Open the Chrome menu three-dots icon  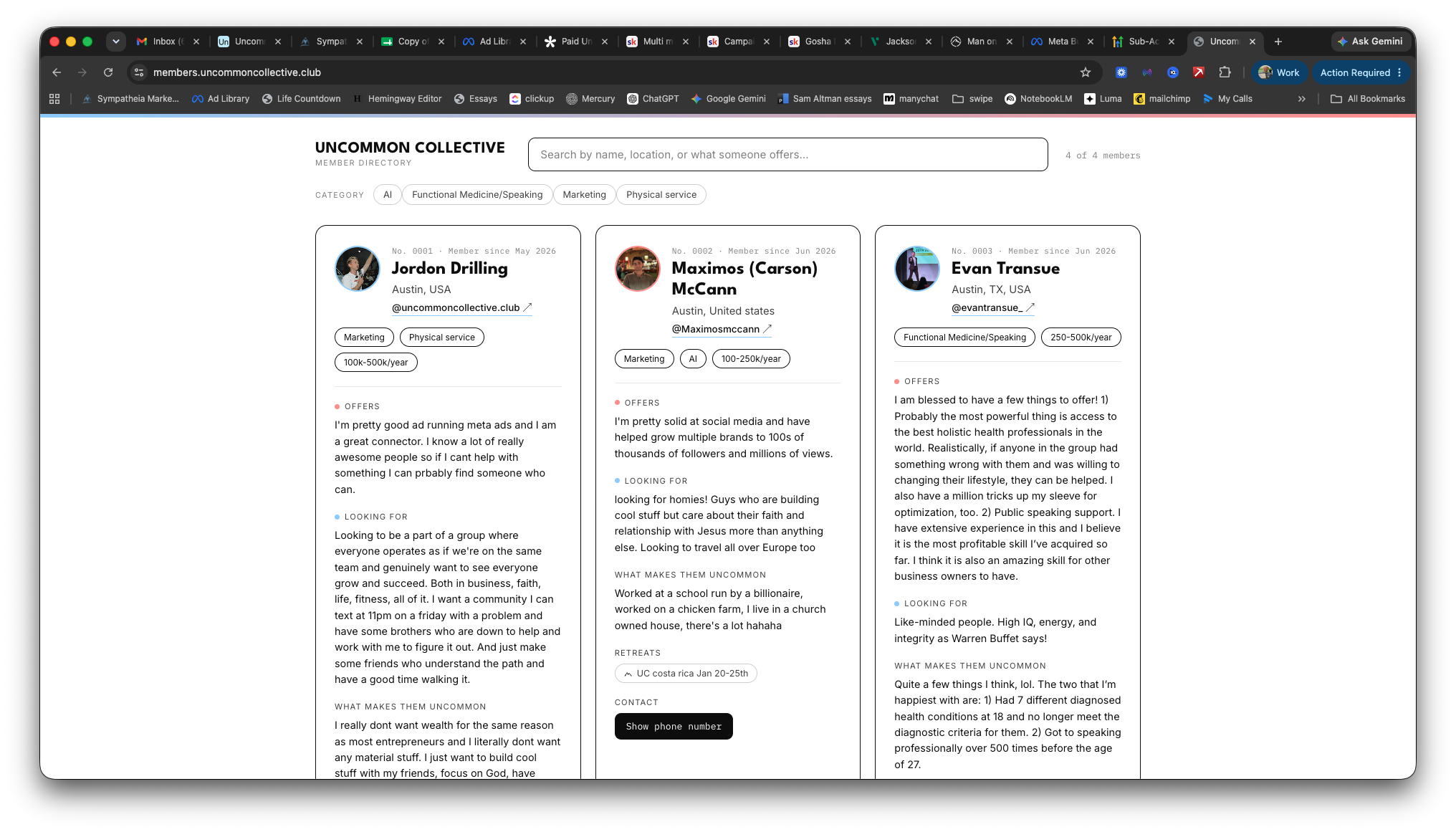pyautogui.click(x=1399, y=72)
